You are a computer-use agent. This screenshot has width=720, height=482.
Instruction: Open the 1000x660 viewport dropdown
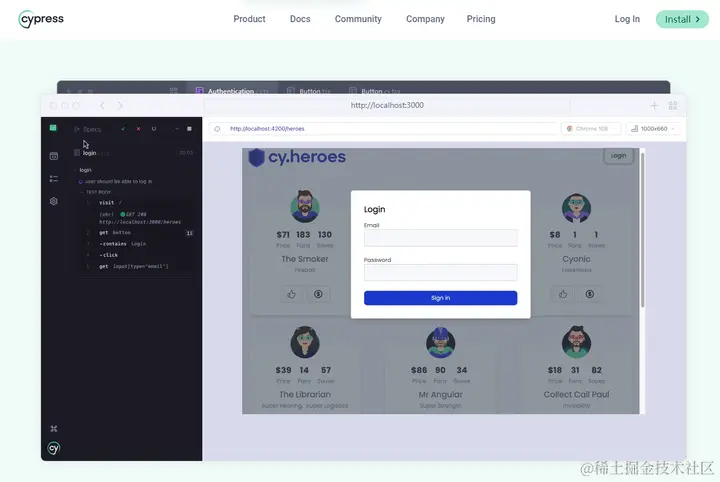coord(652,129)
